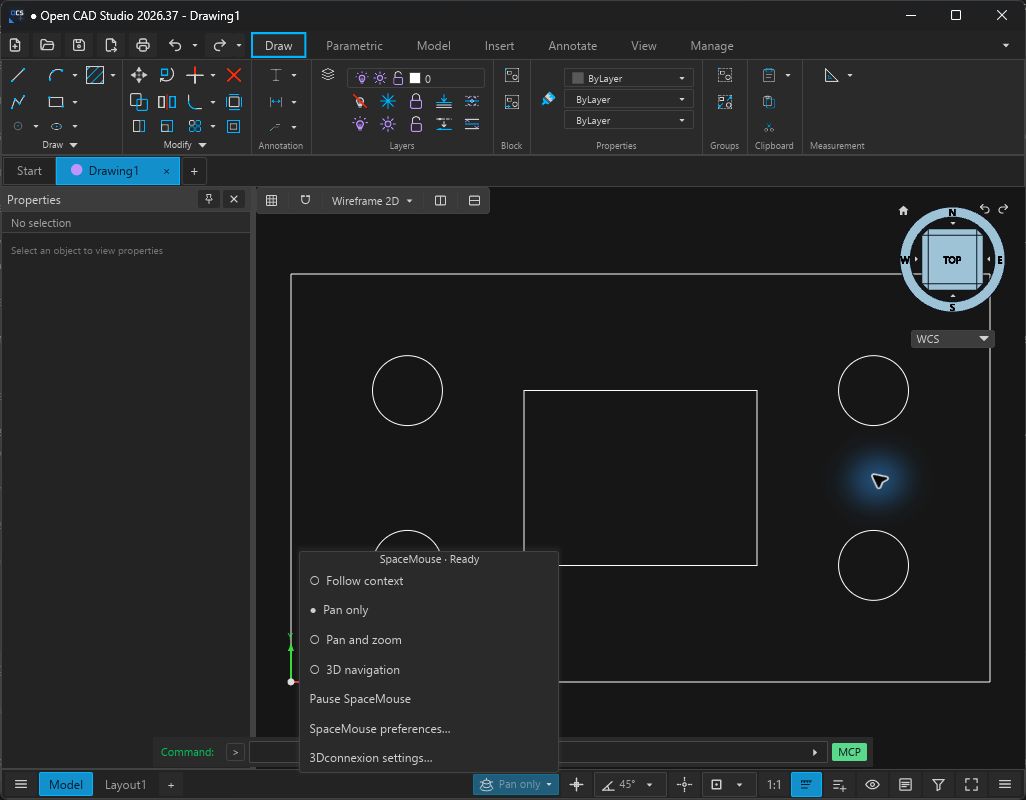Click the grid display icon in viewport toolbar

click(x=272, y=201)
